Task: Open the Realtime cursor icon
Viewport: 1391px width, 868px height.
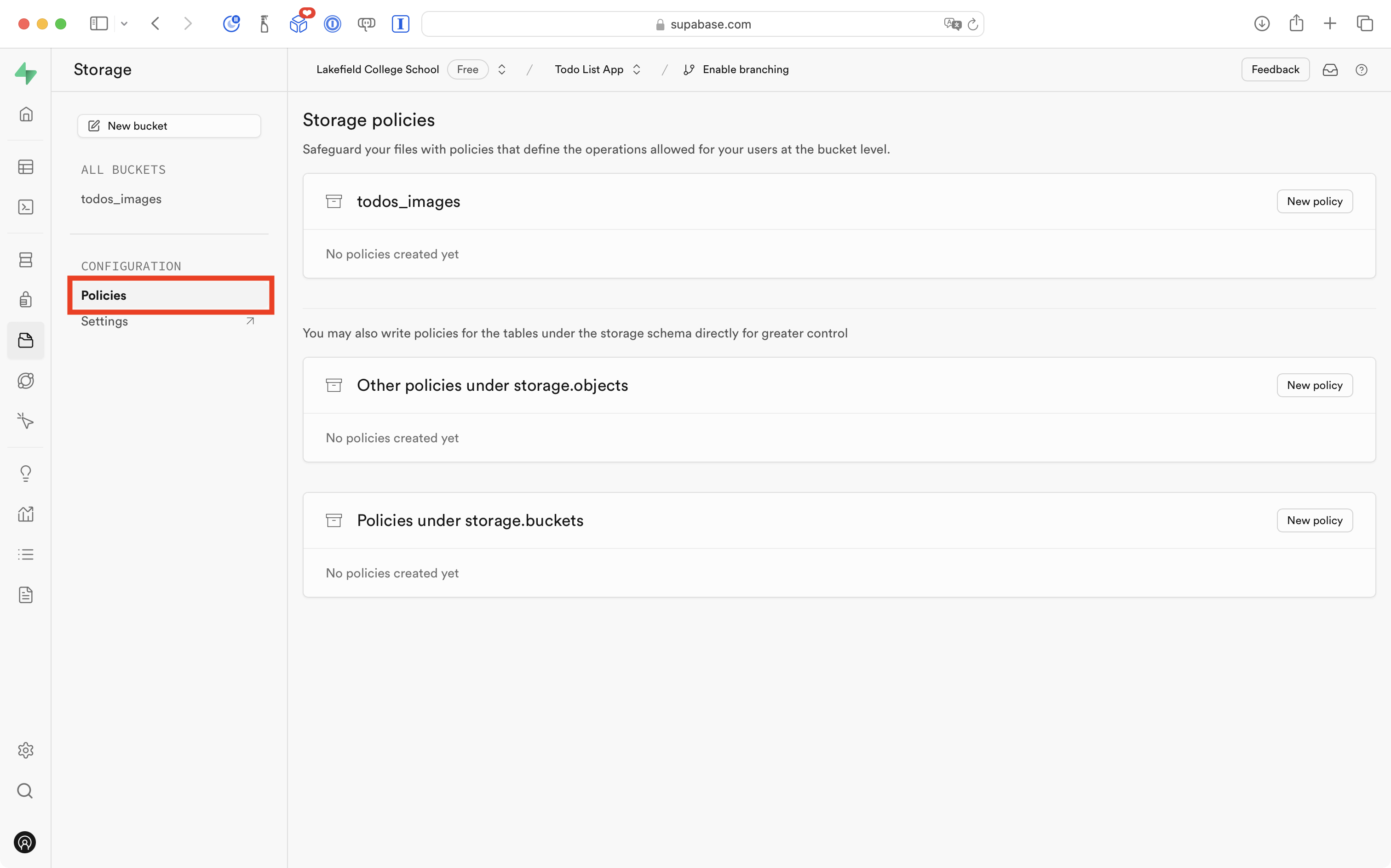Action: click(26, 421)
